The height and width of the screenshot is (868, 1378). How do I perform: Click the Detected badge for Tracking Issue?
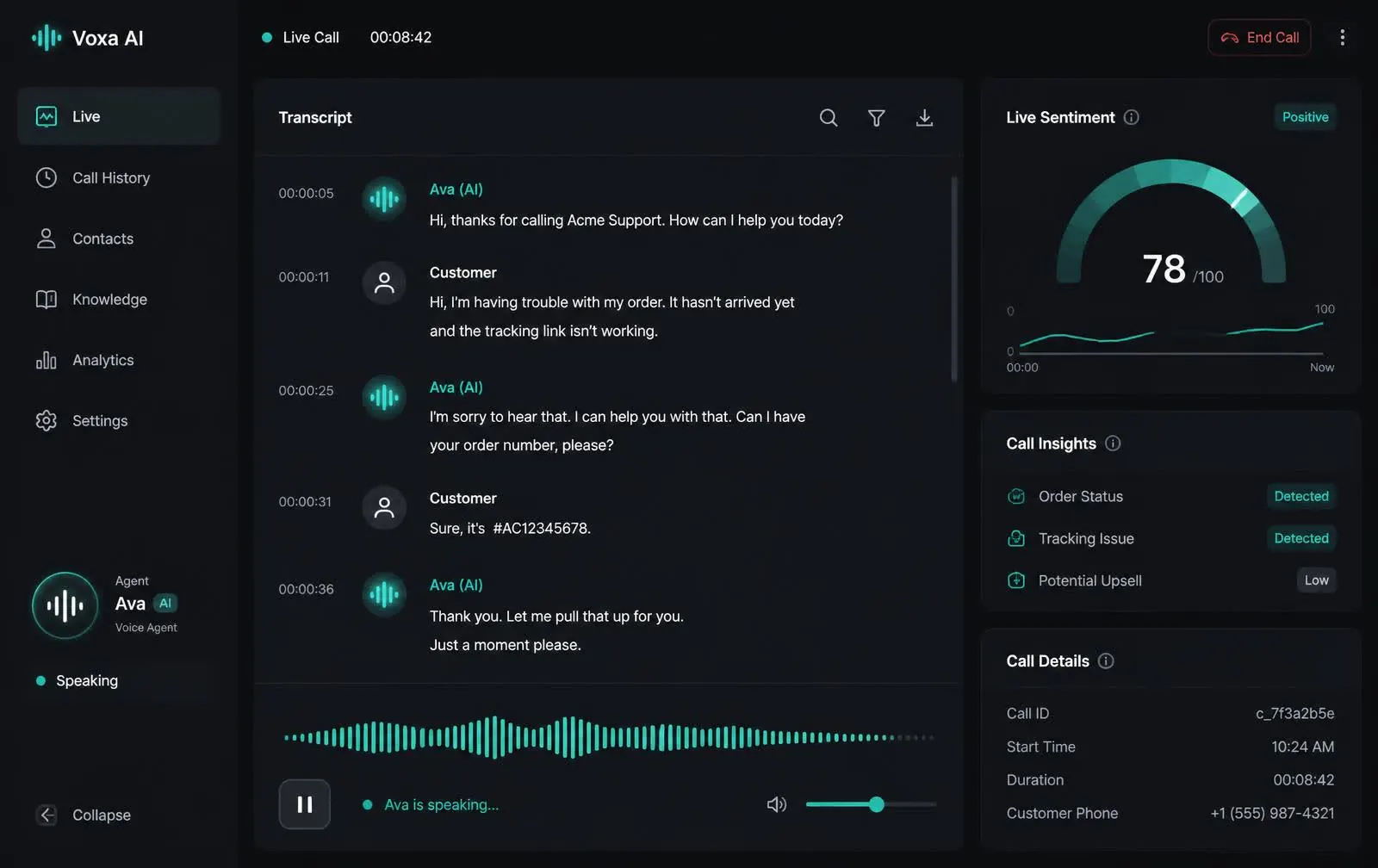click(x=1301, y=538)
